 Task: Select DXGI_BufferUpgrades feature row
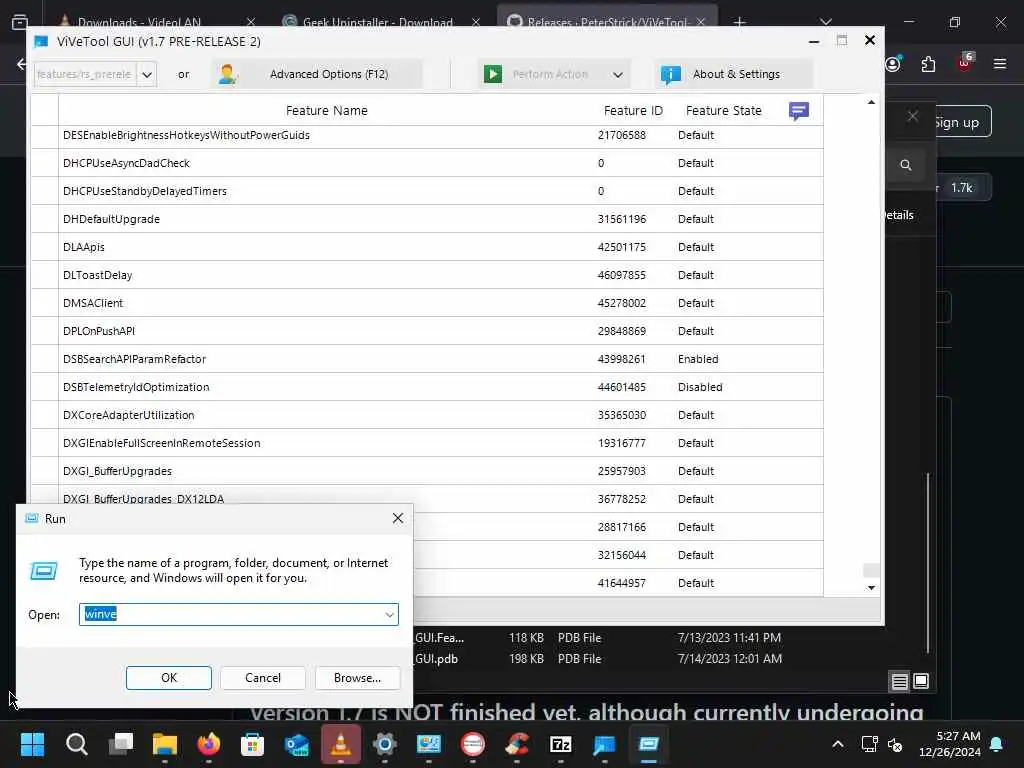(427, 472)
